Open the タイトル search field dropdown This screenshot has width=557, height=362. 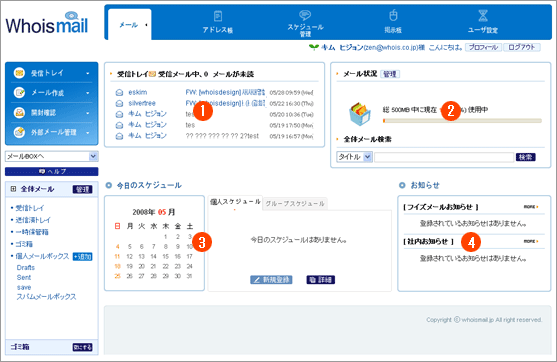(x=354, y=157)
